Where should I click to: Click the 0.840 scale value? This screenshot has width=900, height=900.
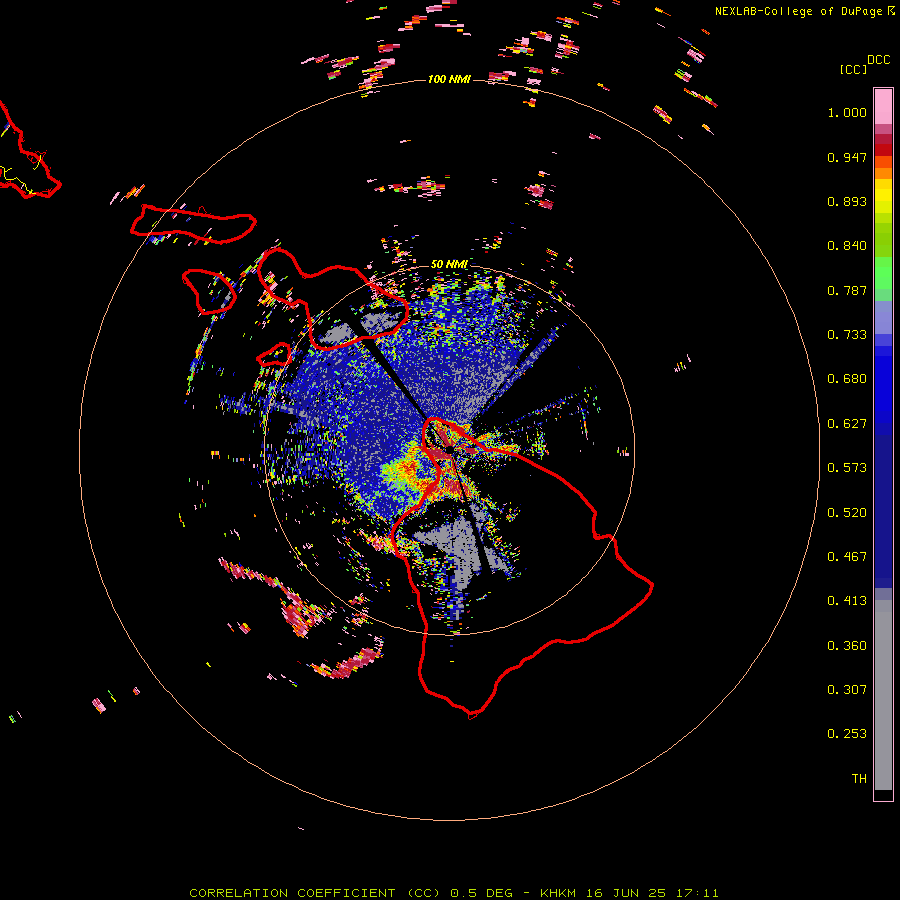847,246
